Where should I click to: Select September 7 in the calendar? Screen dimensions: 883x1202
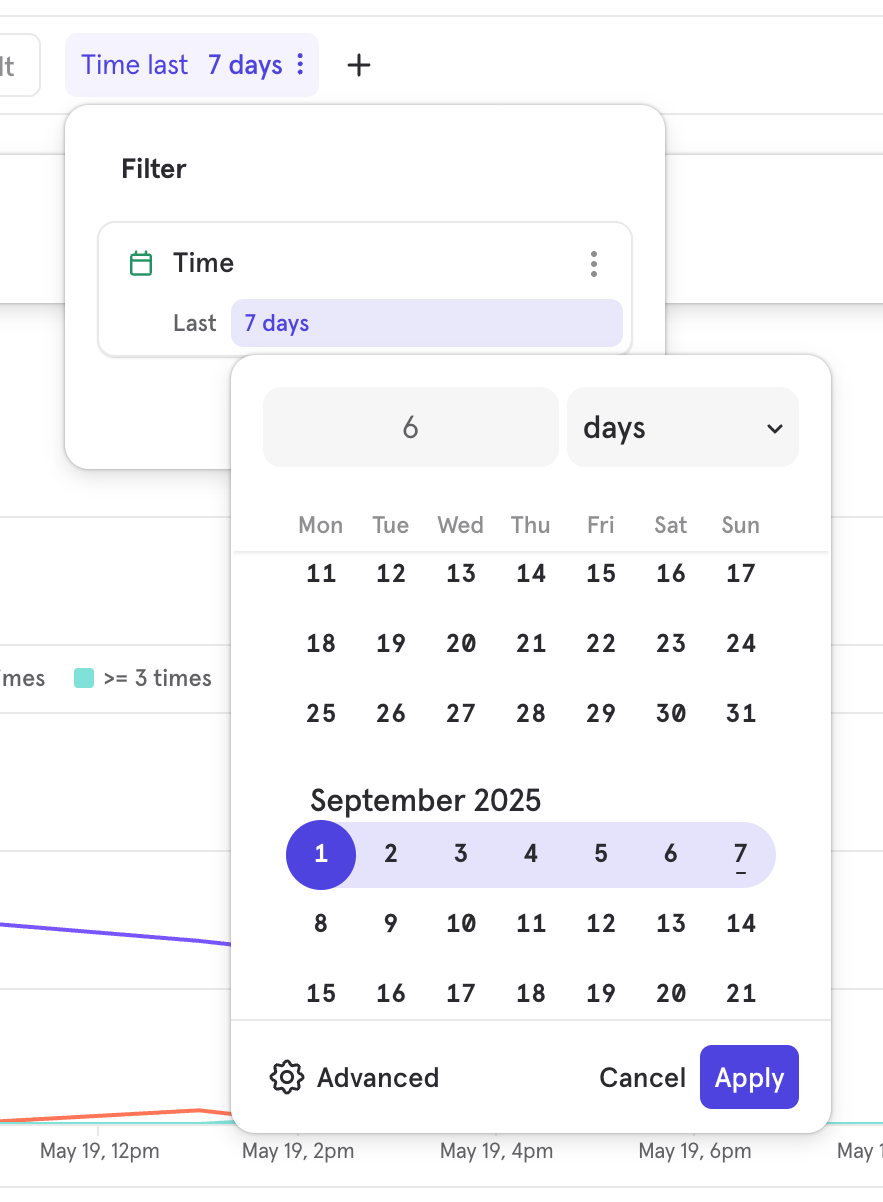tap(740, 854)
